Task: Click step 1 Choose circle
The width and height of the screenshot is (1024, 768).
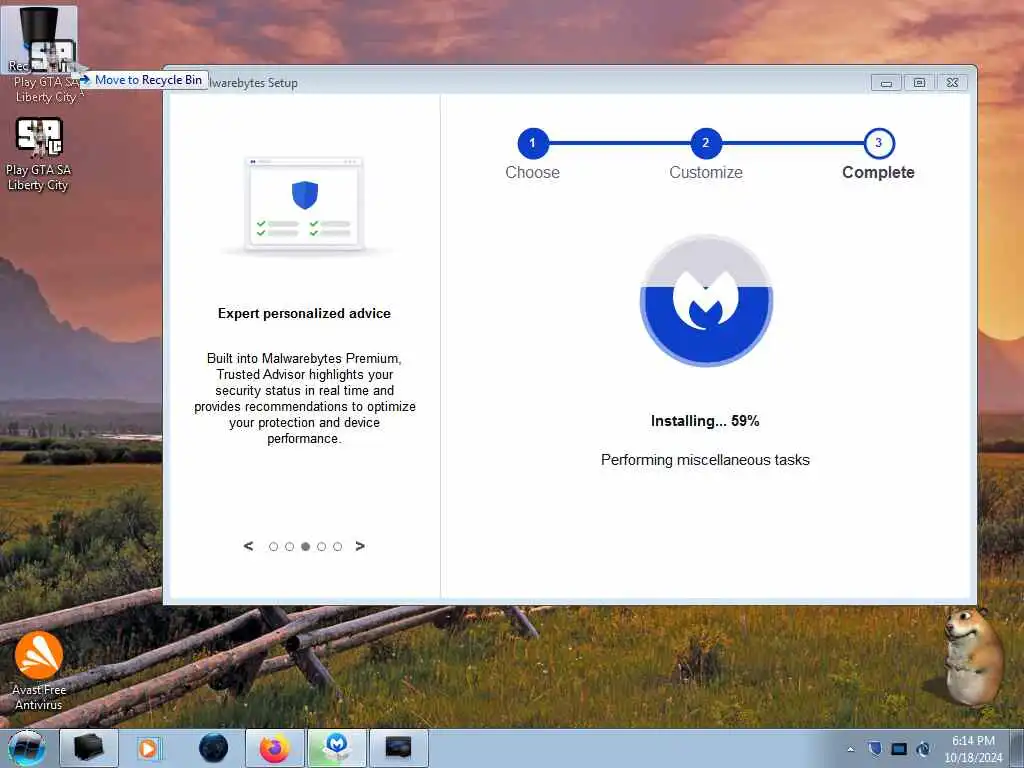Action: (x=532, y=143)
